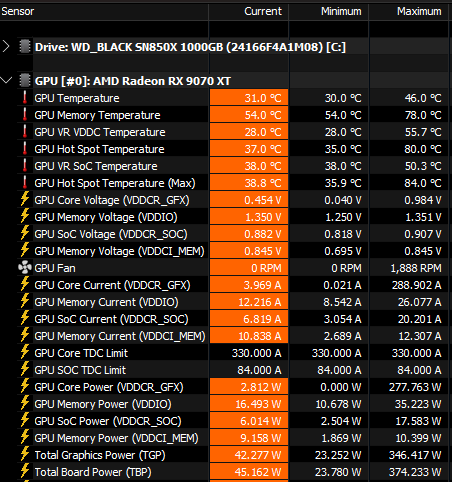Viewport: 452px width, 482px height.
Task: Click the minimum value 23.780 W
Action: point(338,472)
